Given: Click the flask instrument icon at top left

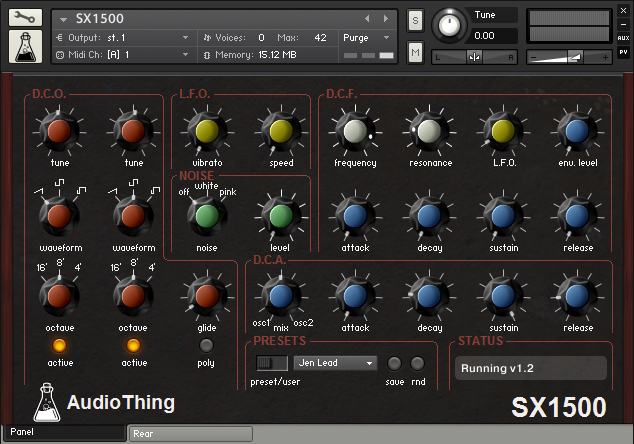Looking at the screenshot, I should 25,45.
